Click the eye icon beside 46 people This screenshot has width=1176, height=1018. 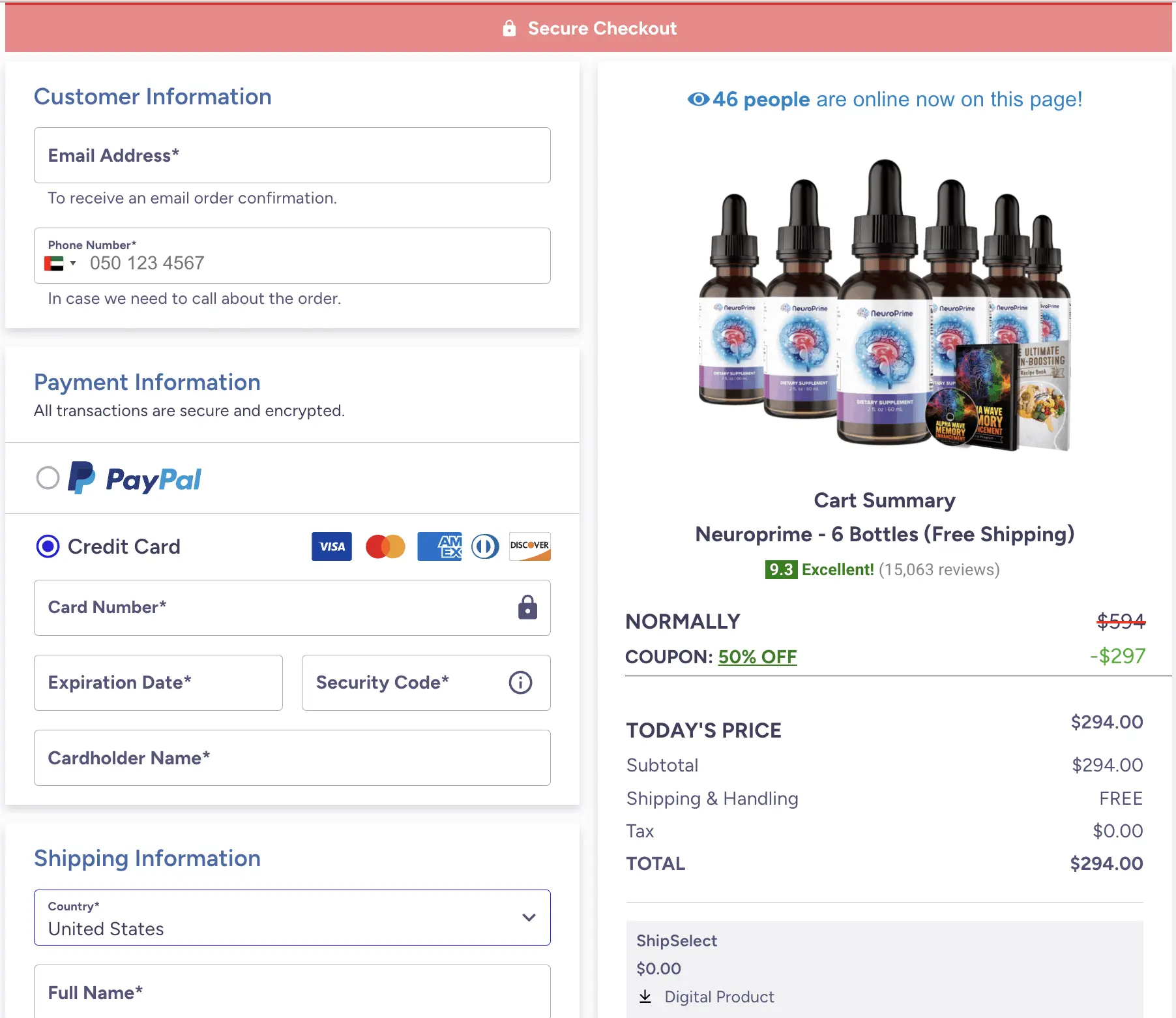click(698, 99)
